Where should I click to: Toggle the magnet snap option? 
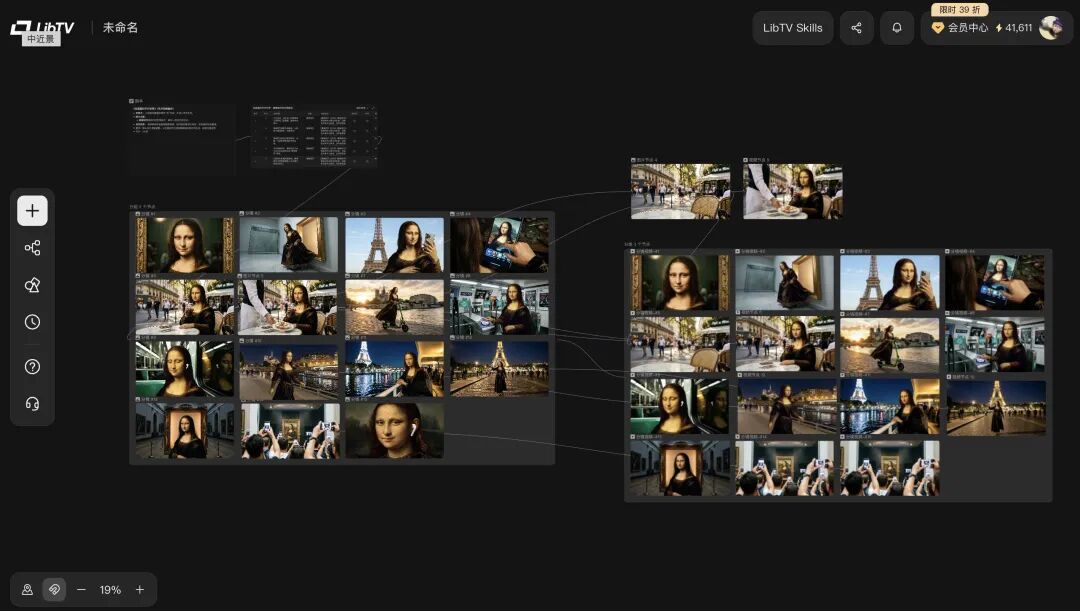54,590
